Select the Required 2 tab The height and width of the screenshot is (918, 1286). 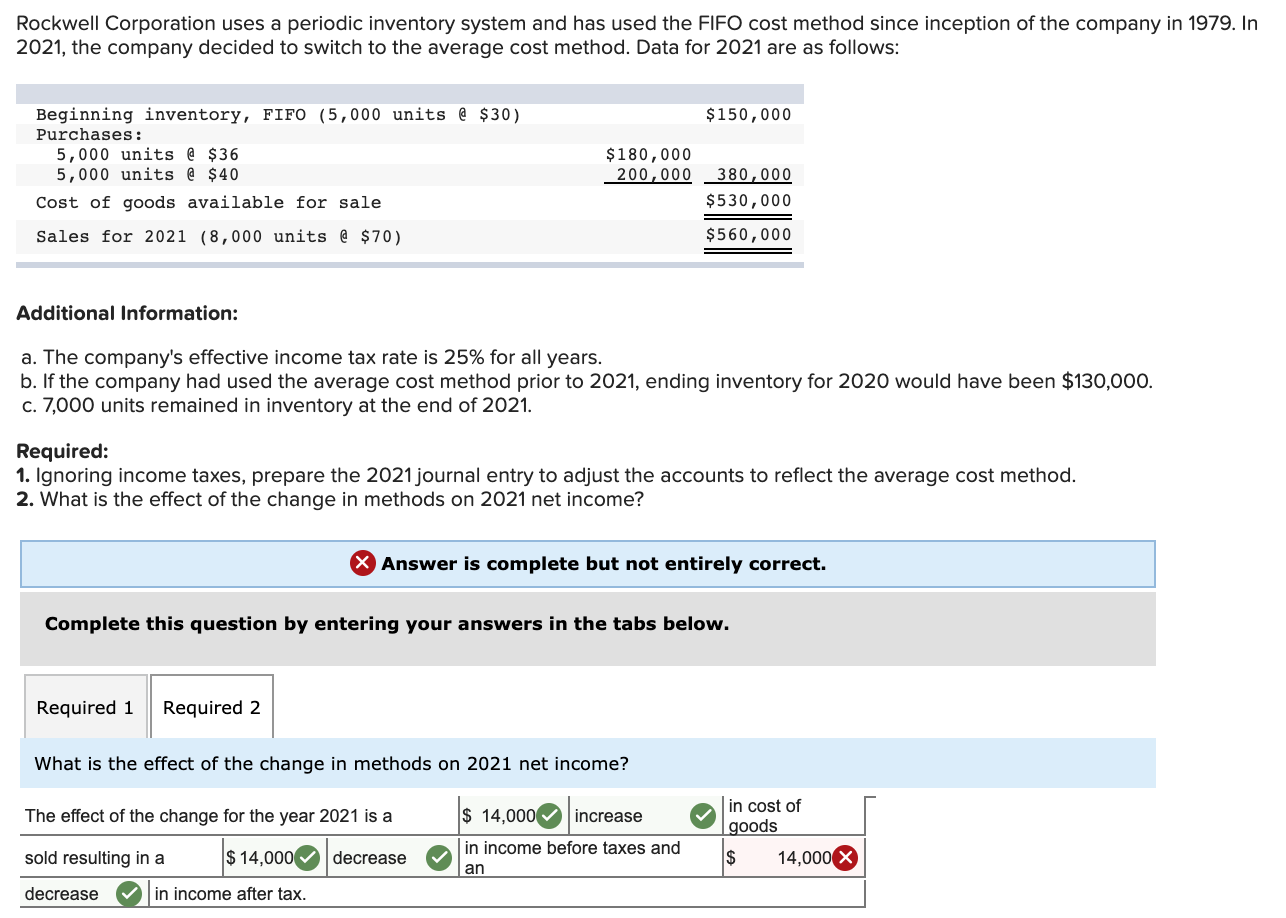pos(212,707)
